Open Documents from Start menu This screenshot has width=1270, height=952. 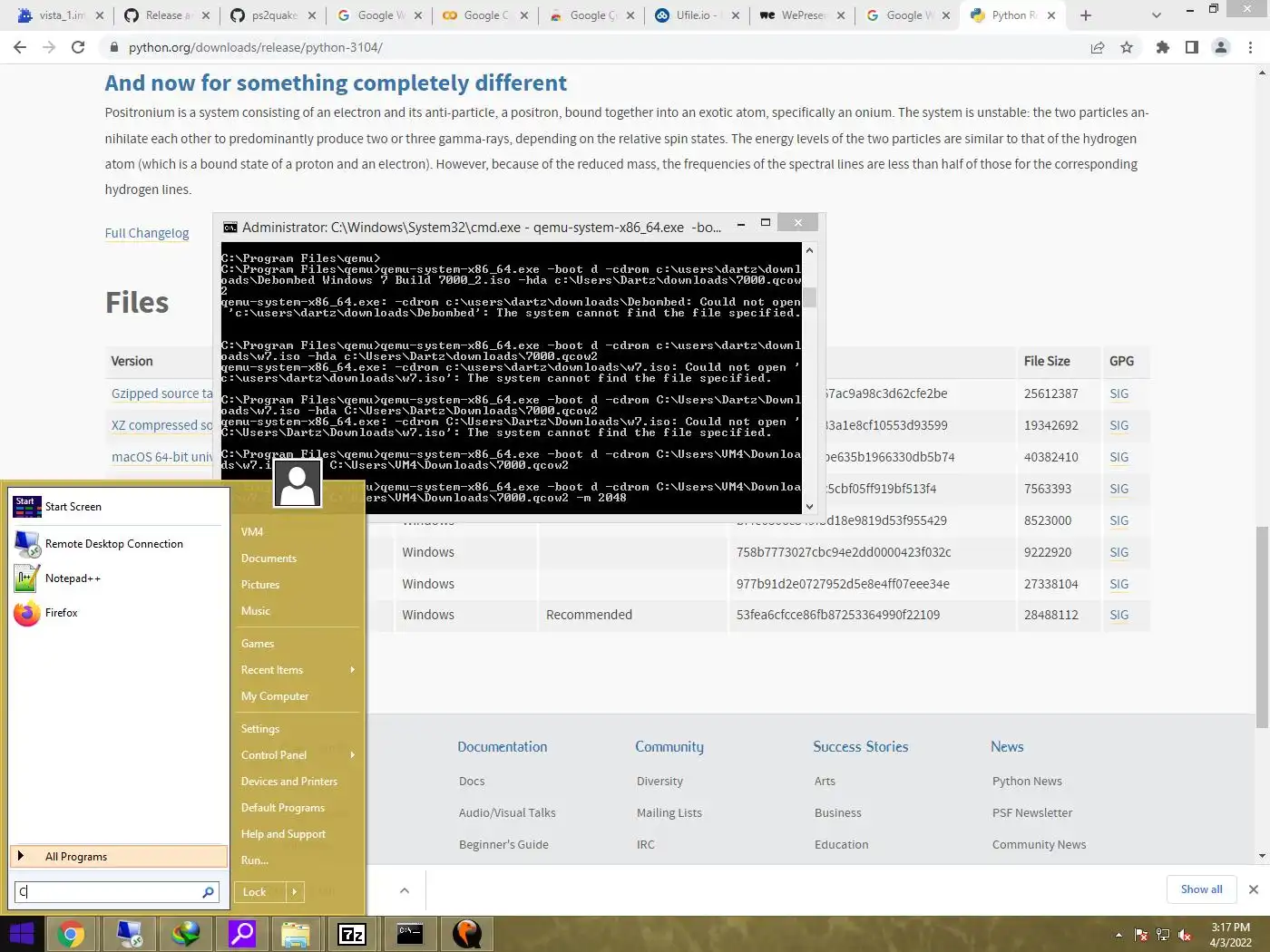click(x=269, y=559)
